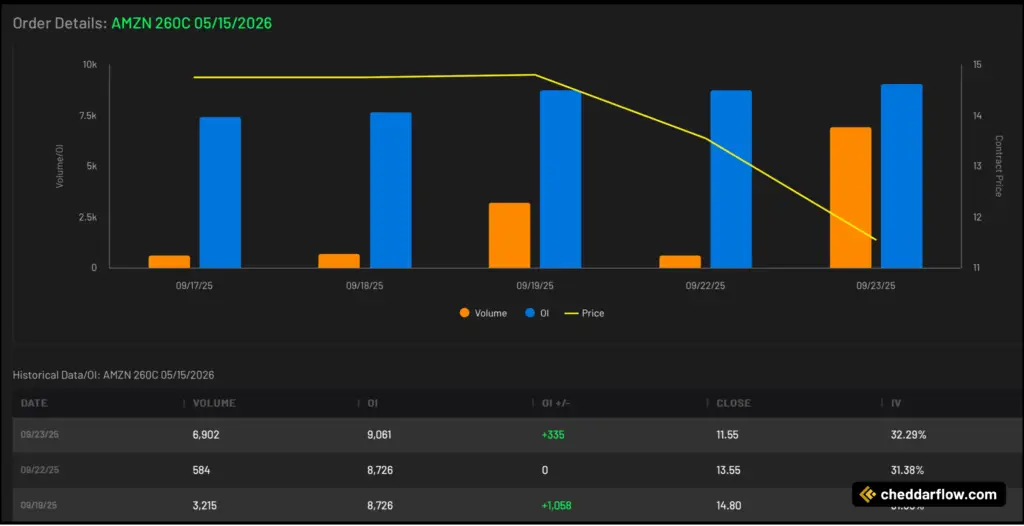The height and width of the screenshot is (526, 1024).
Task: Toggle the OI legend item
Action: 537,313
